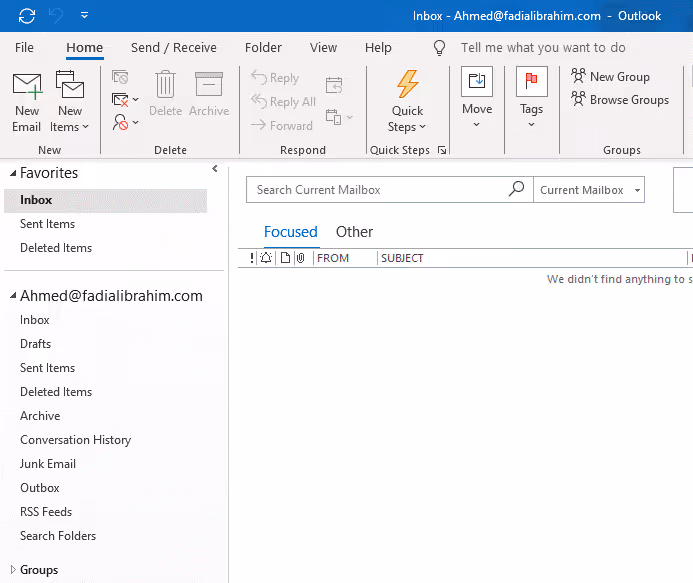Click in the Tell me what you want to do box

(x=543, y=47)
